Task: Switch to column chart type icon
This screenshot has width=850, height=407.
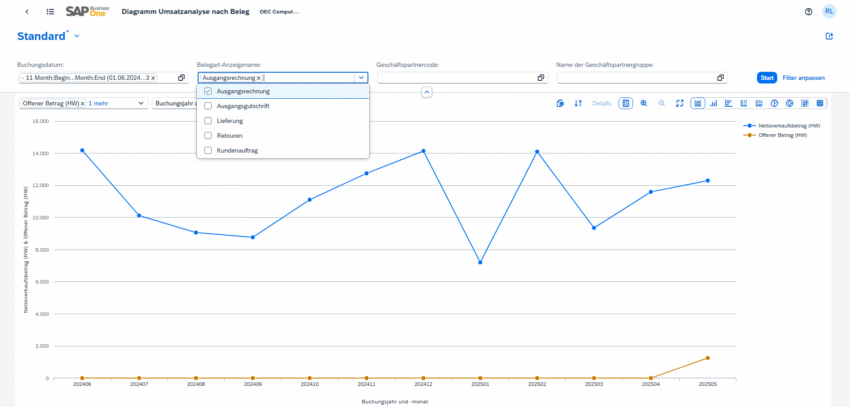Action: [x=714, y=103]
